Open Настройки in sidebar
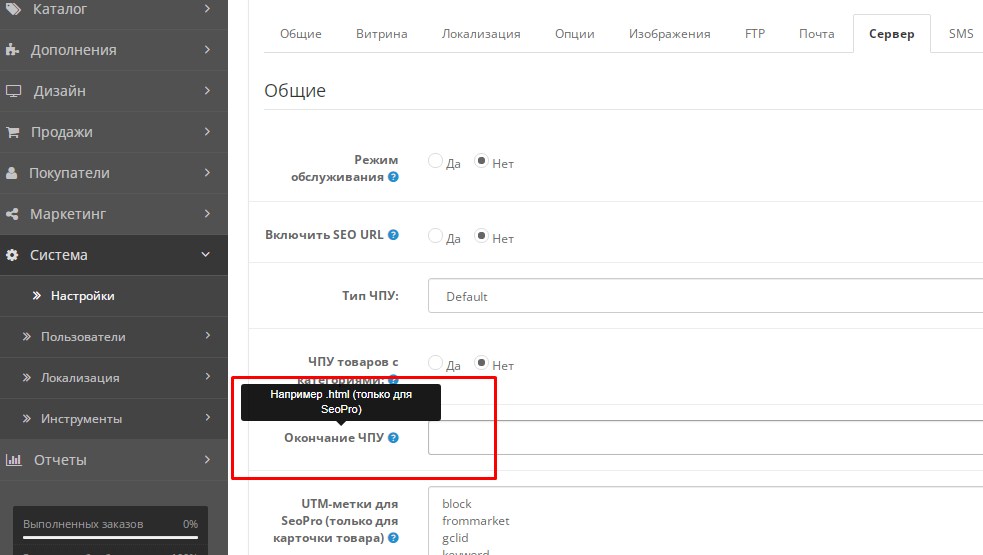The image size is (983, 555). point(83,296)
